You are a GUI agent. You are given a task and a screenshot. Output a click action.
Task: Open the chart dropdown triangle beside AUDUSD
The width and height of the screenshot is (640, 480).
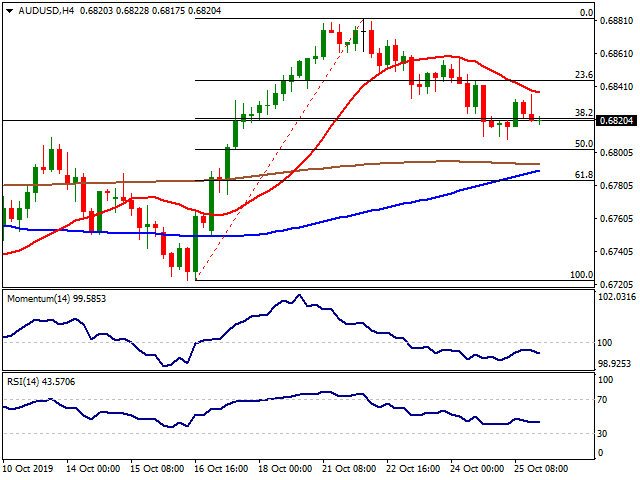tap(9, 11)
